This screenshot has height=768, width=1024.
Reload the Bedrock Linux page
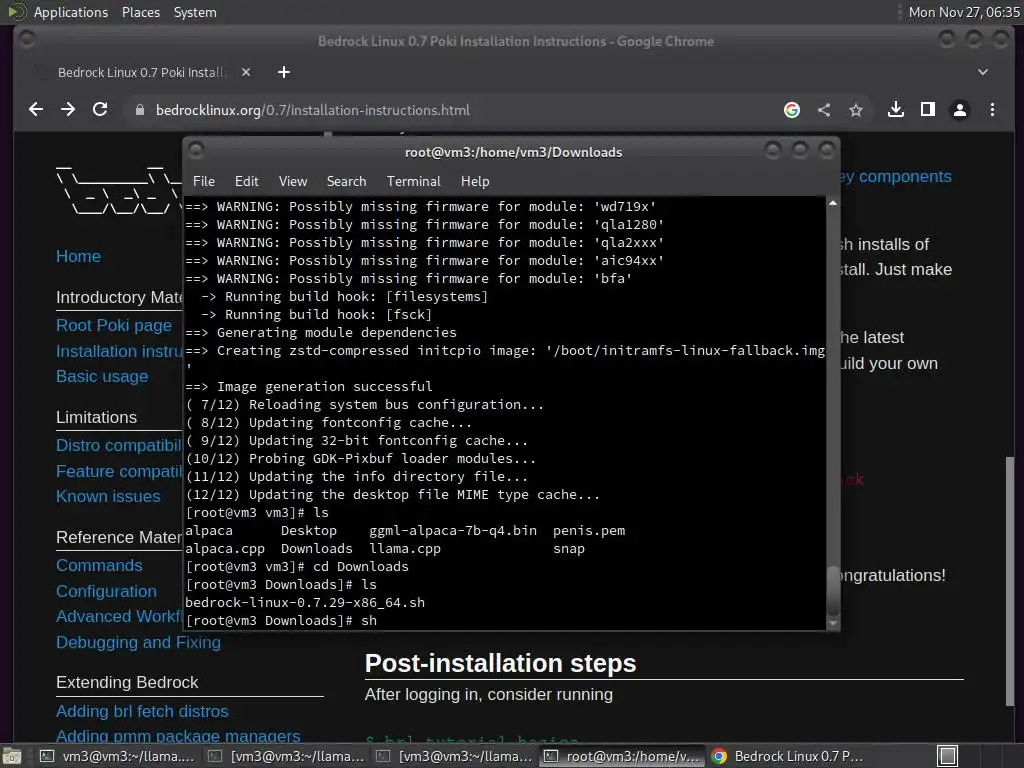click(100, 110)
